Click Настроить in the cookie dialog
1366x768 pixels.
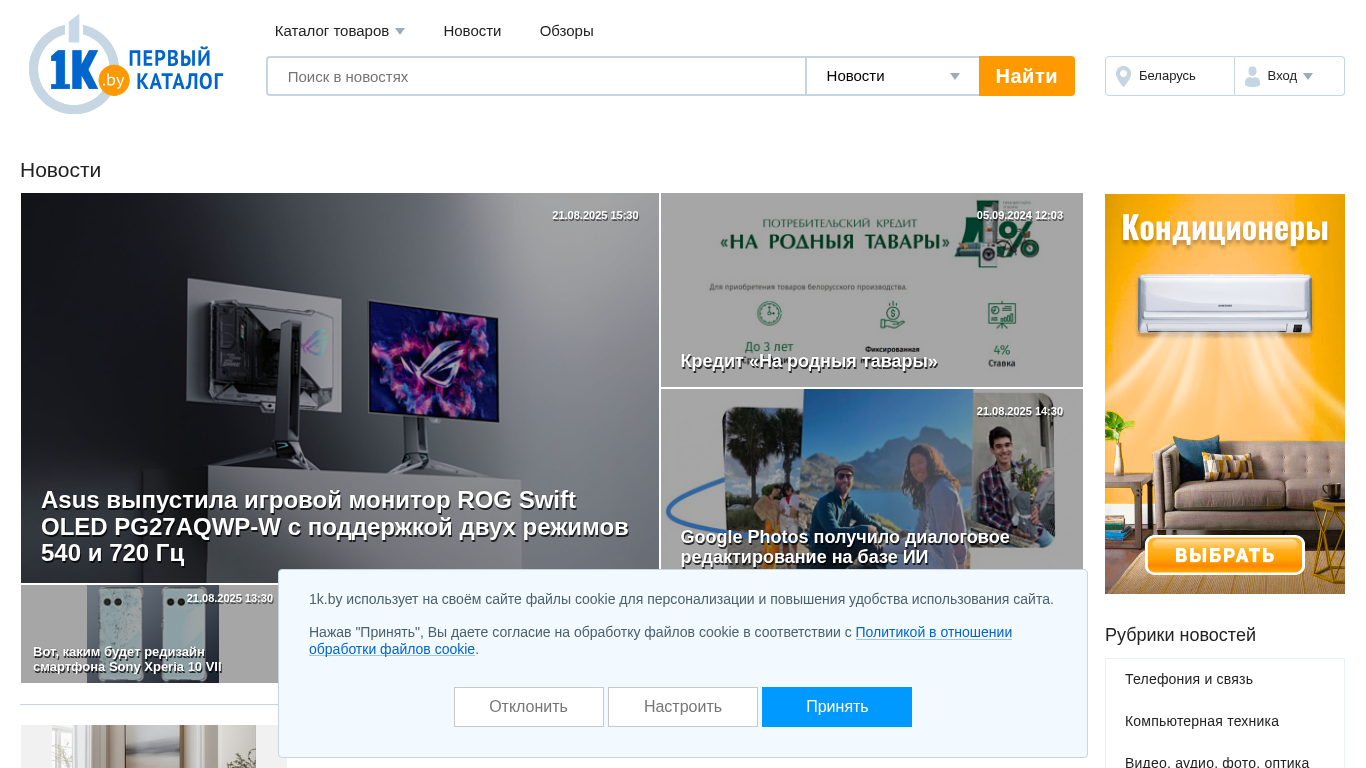pos(683,707)
